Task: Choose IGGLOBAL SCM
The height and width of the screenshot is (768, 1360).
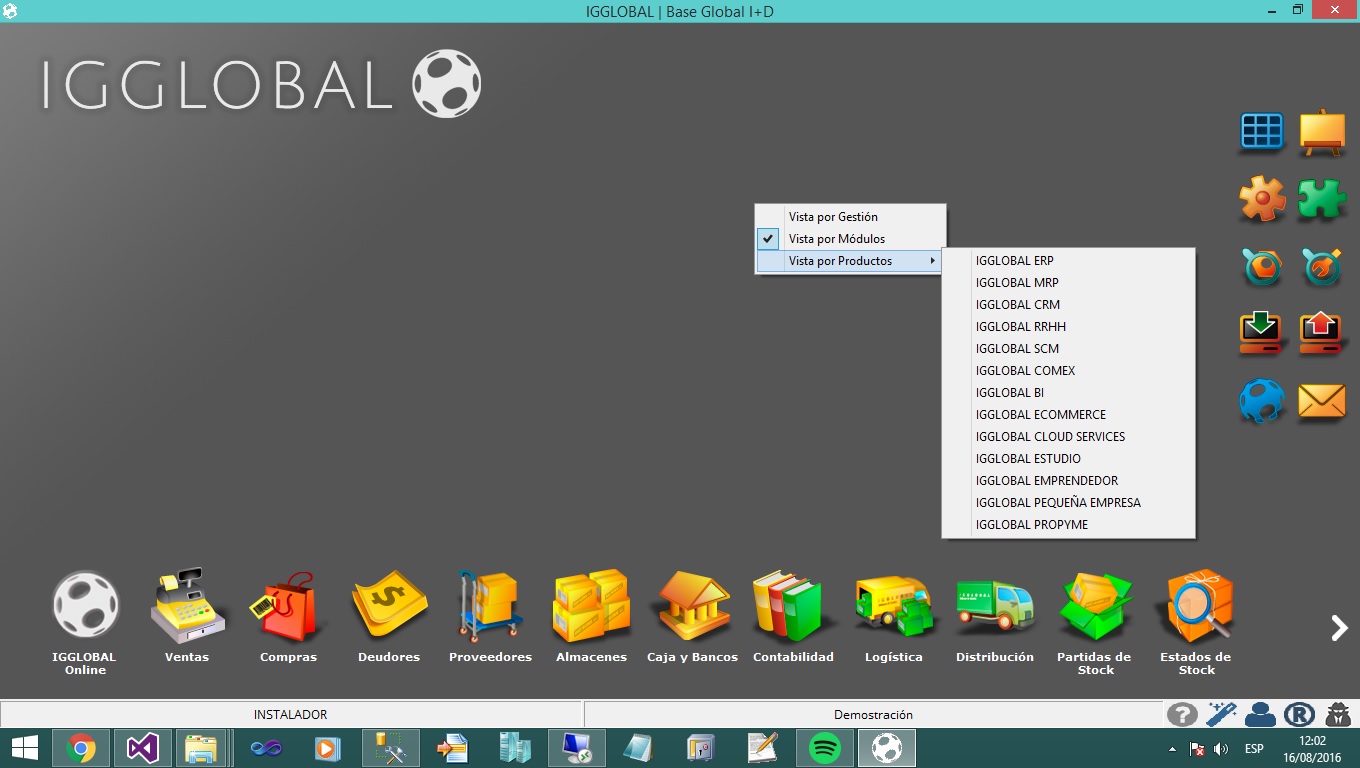Action: click(1068, 349)
